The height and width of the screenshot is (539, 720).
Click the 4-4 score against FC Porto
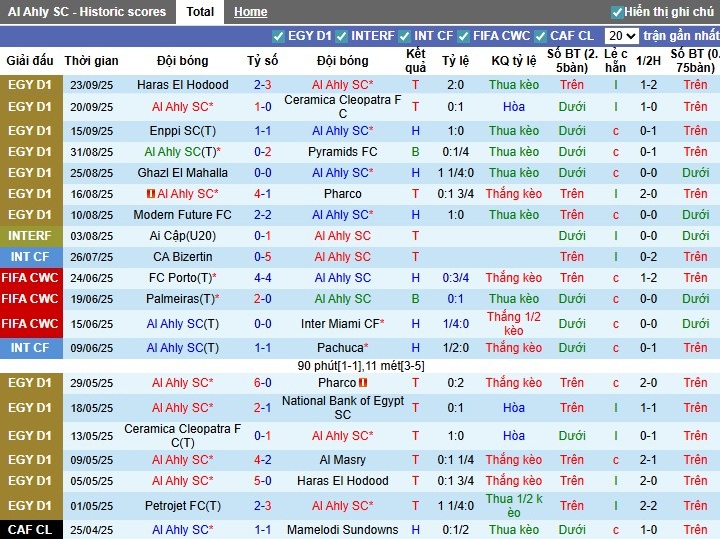coord(262,278)
